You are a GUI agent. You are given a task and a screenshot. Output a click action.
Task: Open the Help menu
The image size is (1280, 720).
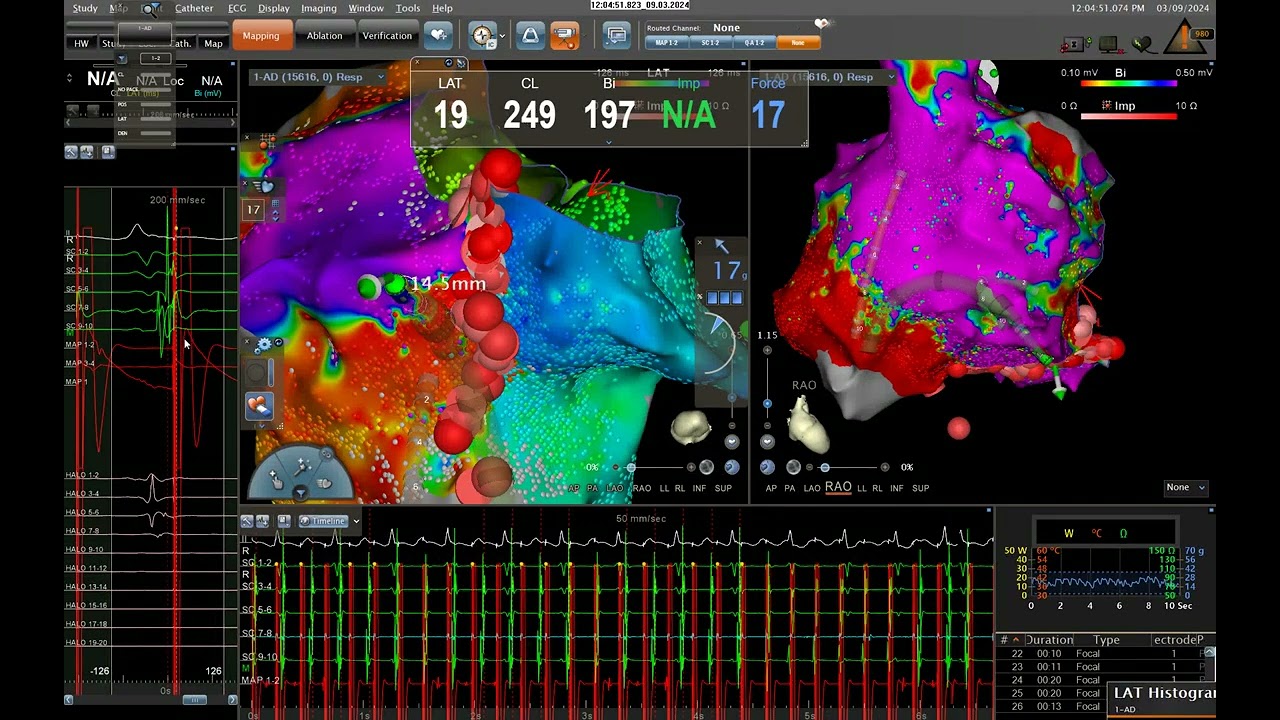(442, 8)
